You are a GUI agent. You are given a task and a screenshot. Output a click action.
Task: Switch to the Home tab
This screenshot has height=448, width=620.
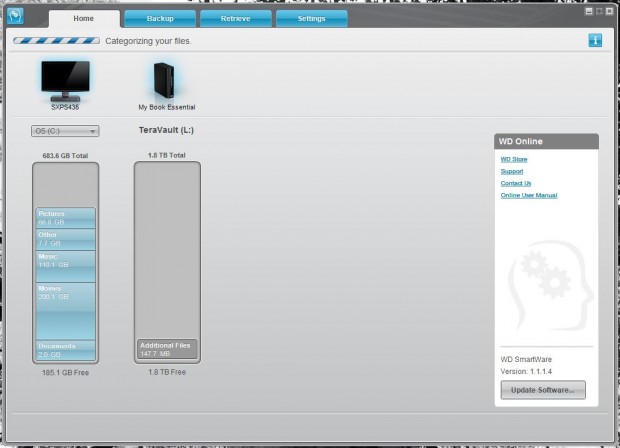pyautogui.click(x=84, y=19)
